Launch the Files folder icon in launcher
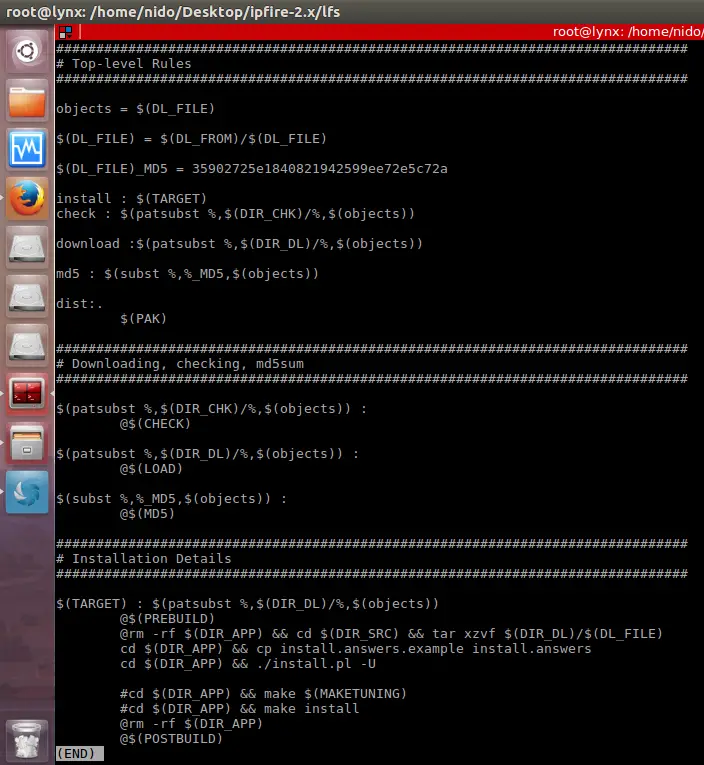Screen dimensions: 704x765 point(27,100)
